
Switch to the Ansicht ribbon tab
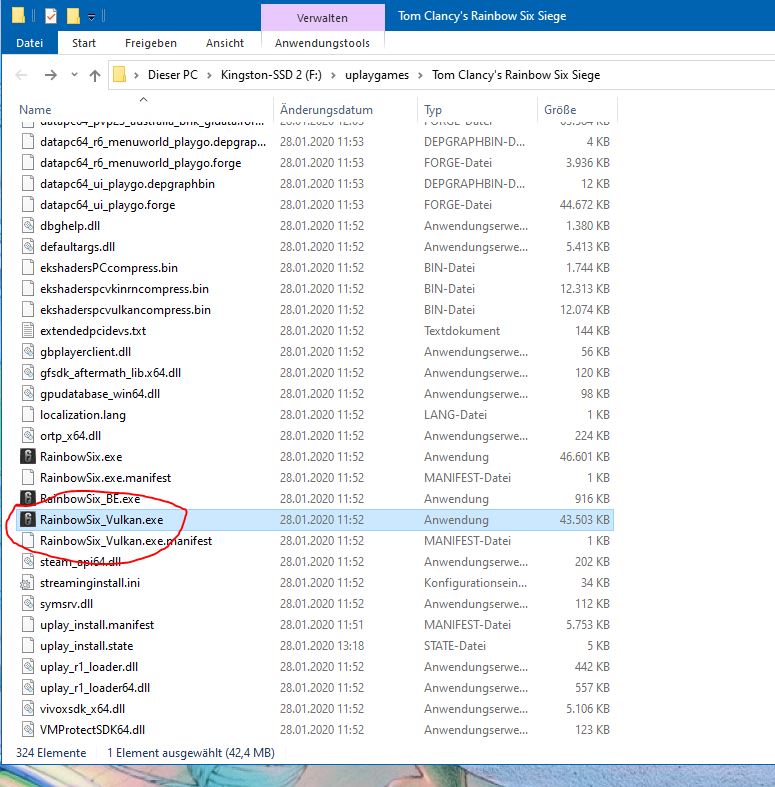[224, 43]
